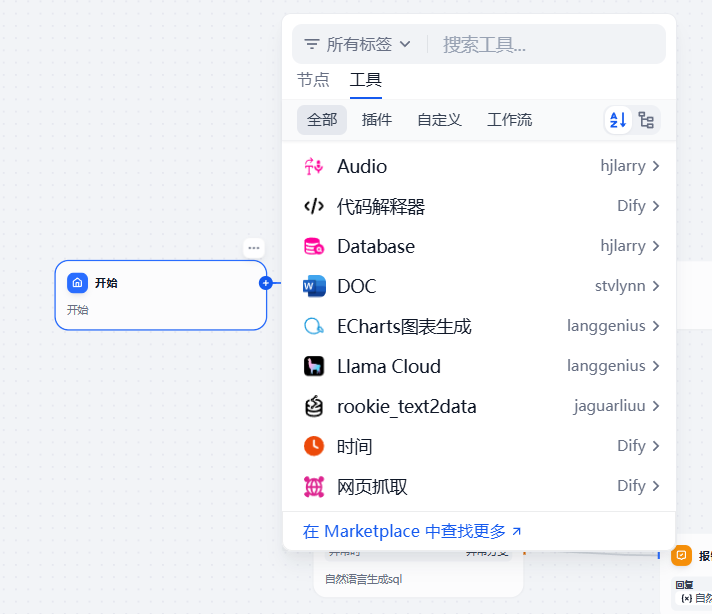This screenshot has height=614, width=712.
Task: Click the Llama Cloud tool name
Action: tap(389, 366)
